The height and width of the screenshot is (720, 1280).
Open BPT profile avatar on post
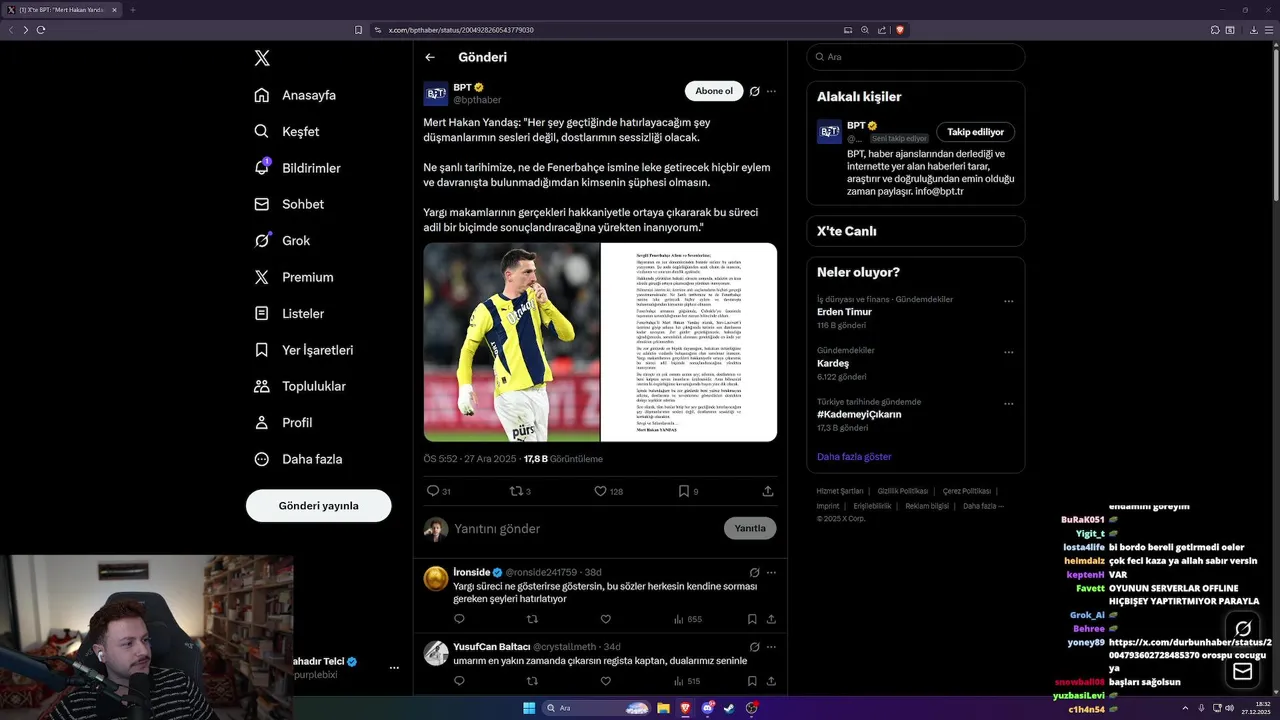pyautogui.click(x=436, y=93)
